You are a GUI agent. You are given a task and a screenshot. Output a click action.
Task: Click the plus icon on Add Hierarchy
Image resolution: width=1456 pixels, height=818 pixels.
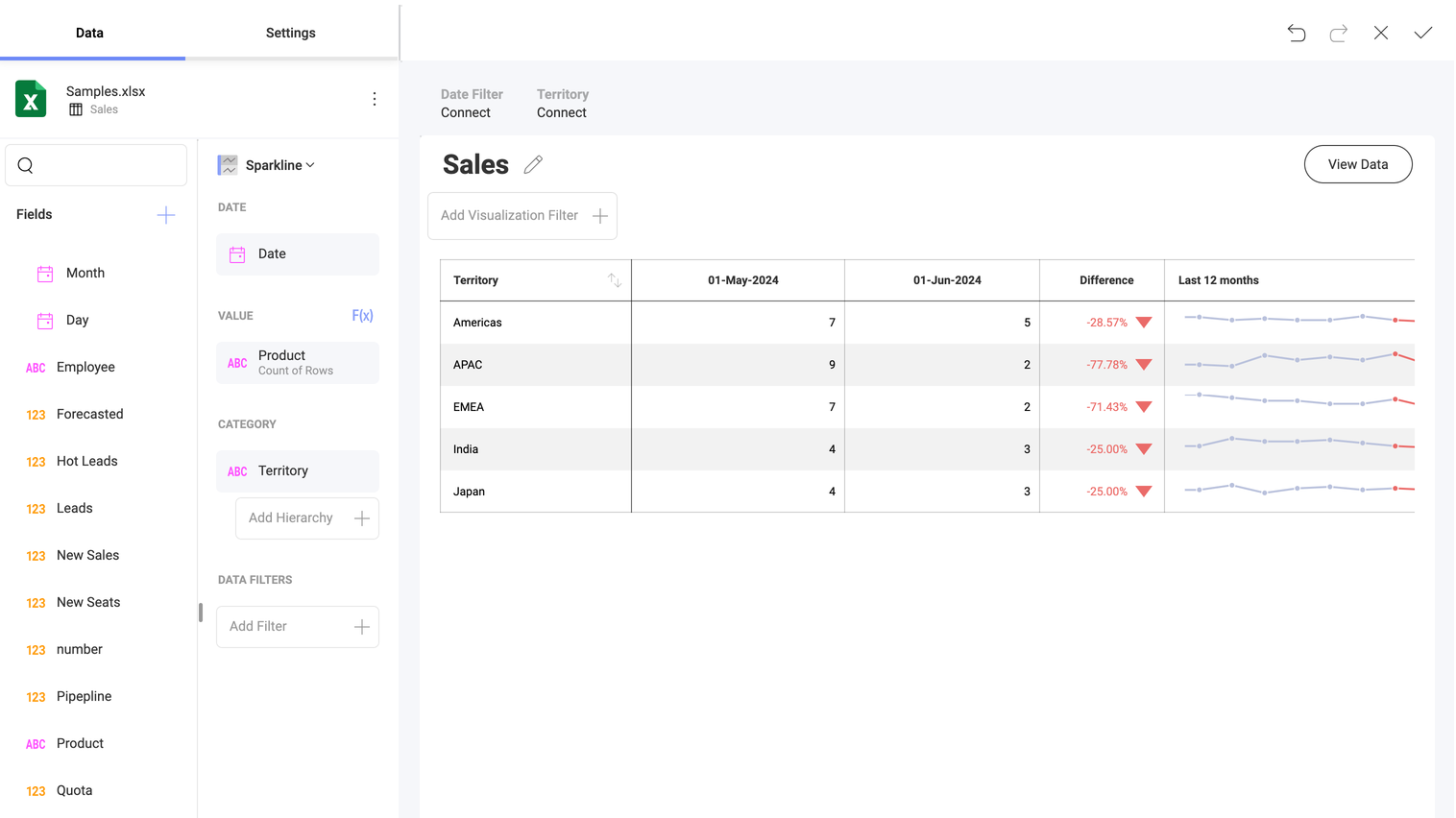click(x=362, y=518)
